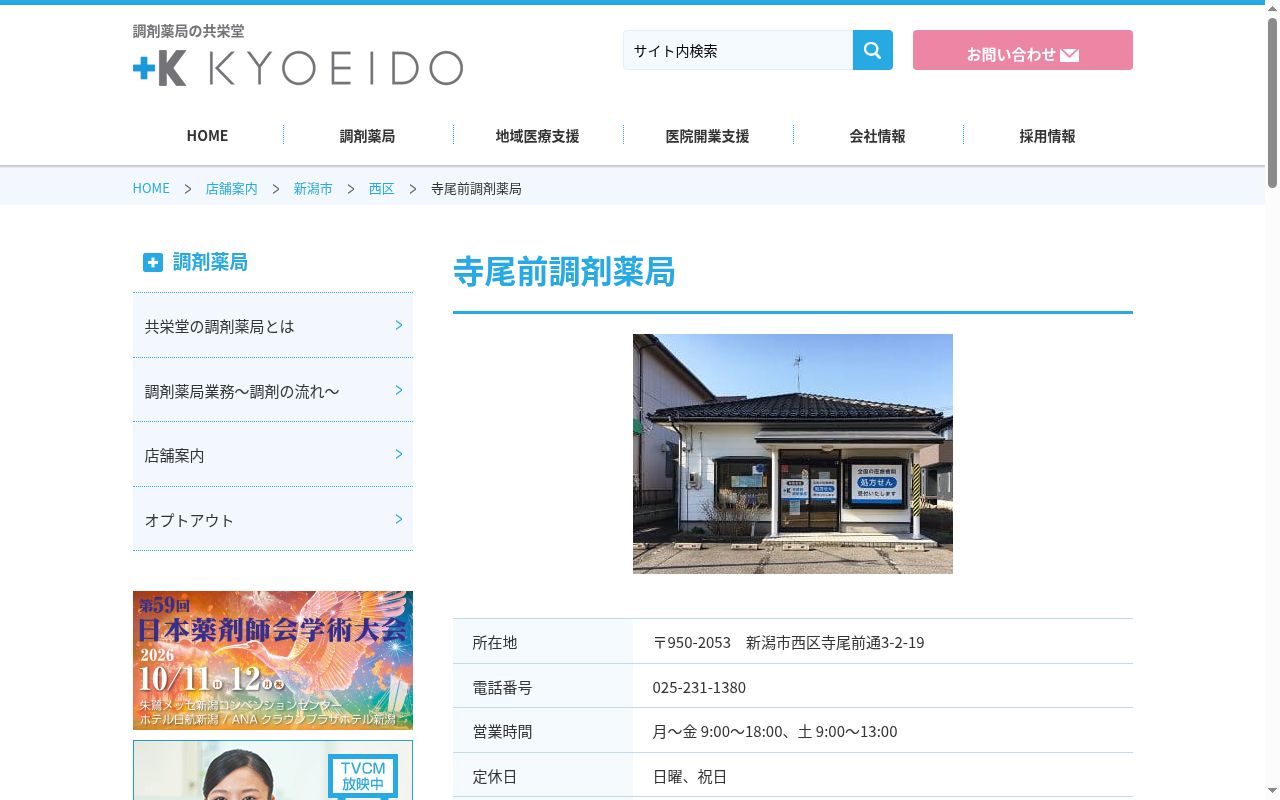Open 採用情報 in the main navigation

[1047, 136]
